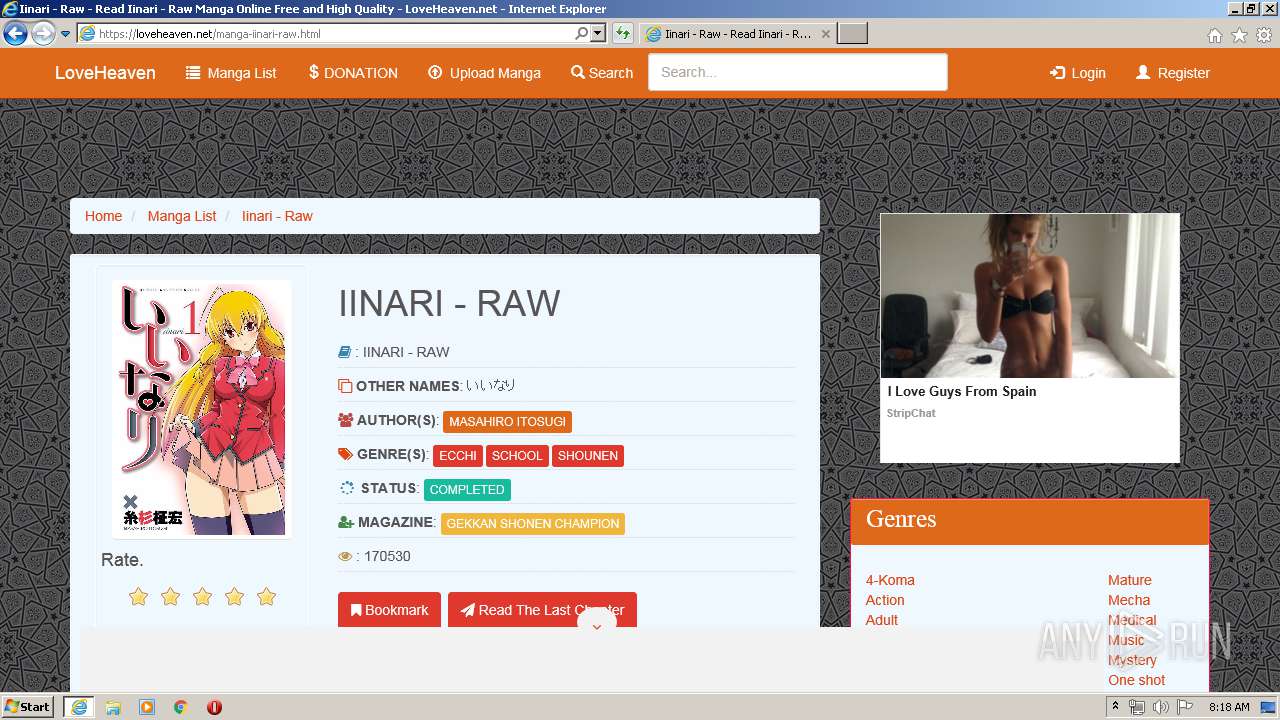Open Chrome taskbar icon
The width and height of the screenshot is (1280, 720).
point(181,707)
